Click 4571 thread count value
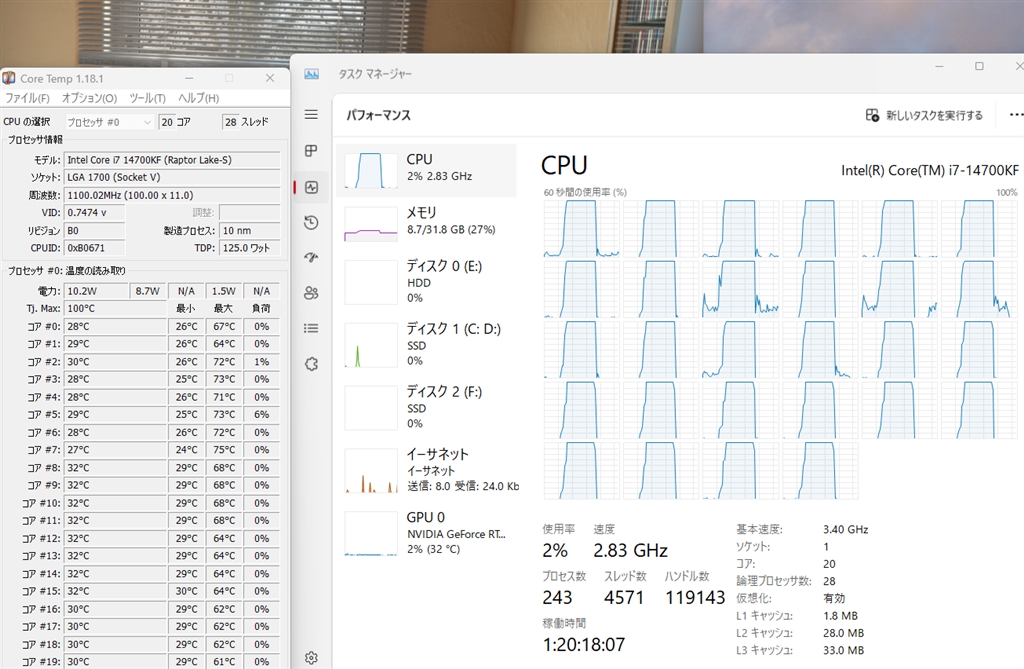Screen dimensions: 1024x669 tap(624, 598)
